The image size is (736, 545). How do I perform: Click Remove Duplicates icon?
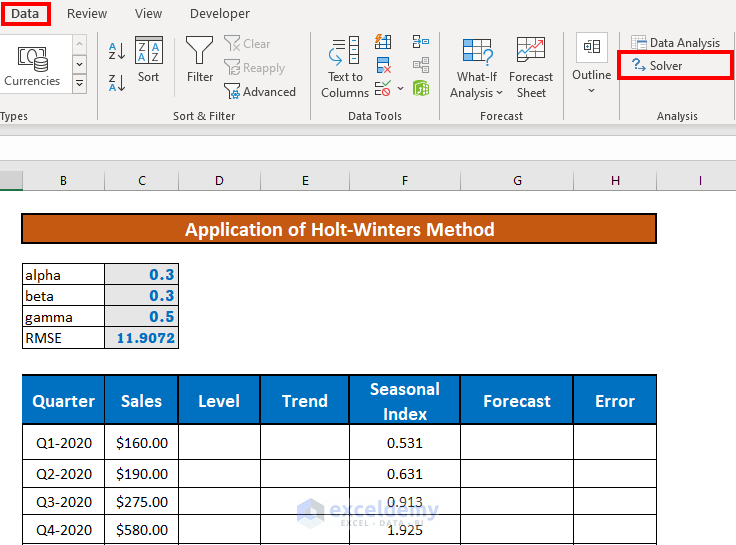383,65
